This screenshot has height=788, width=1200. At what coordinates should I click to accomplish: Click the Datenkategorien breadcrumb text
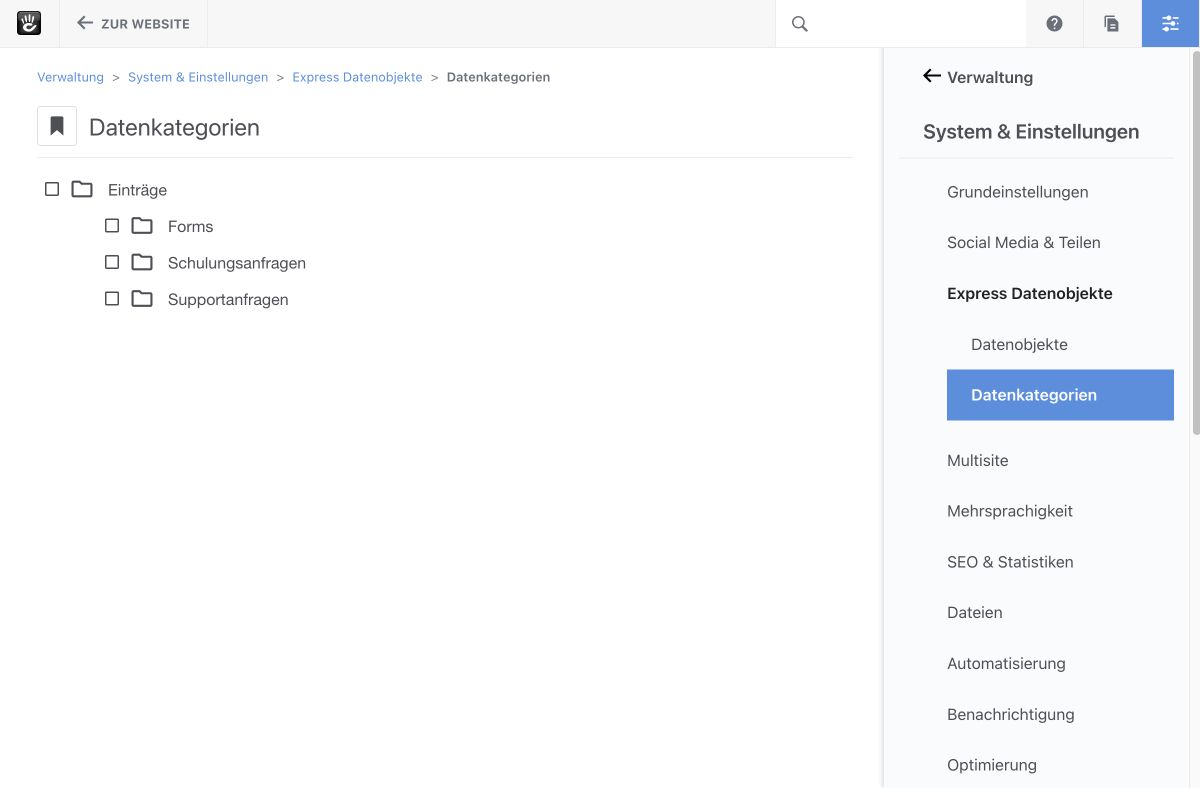pos(498,77)
